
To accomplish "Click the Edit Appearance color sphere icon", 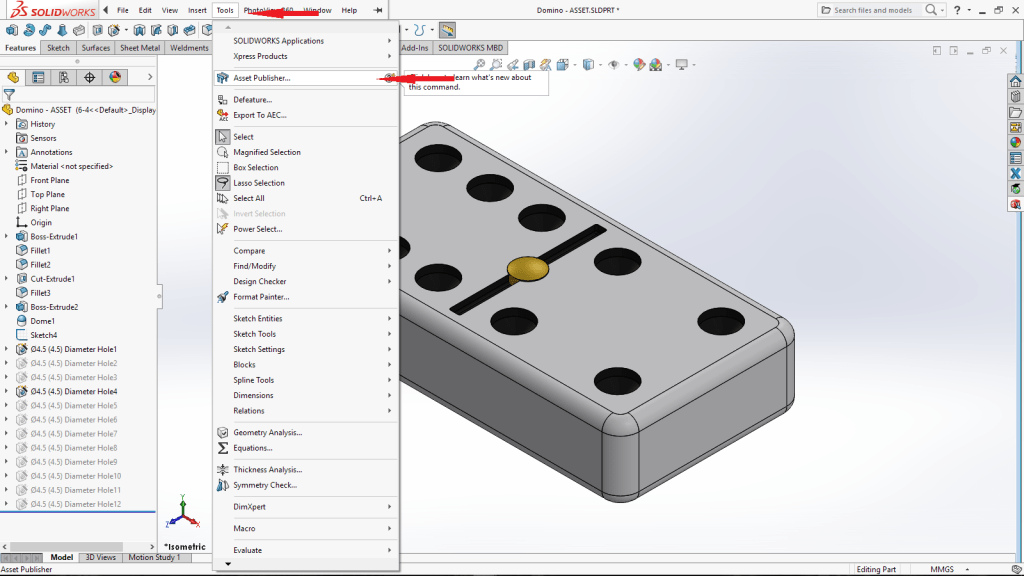I will (639, 65).
